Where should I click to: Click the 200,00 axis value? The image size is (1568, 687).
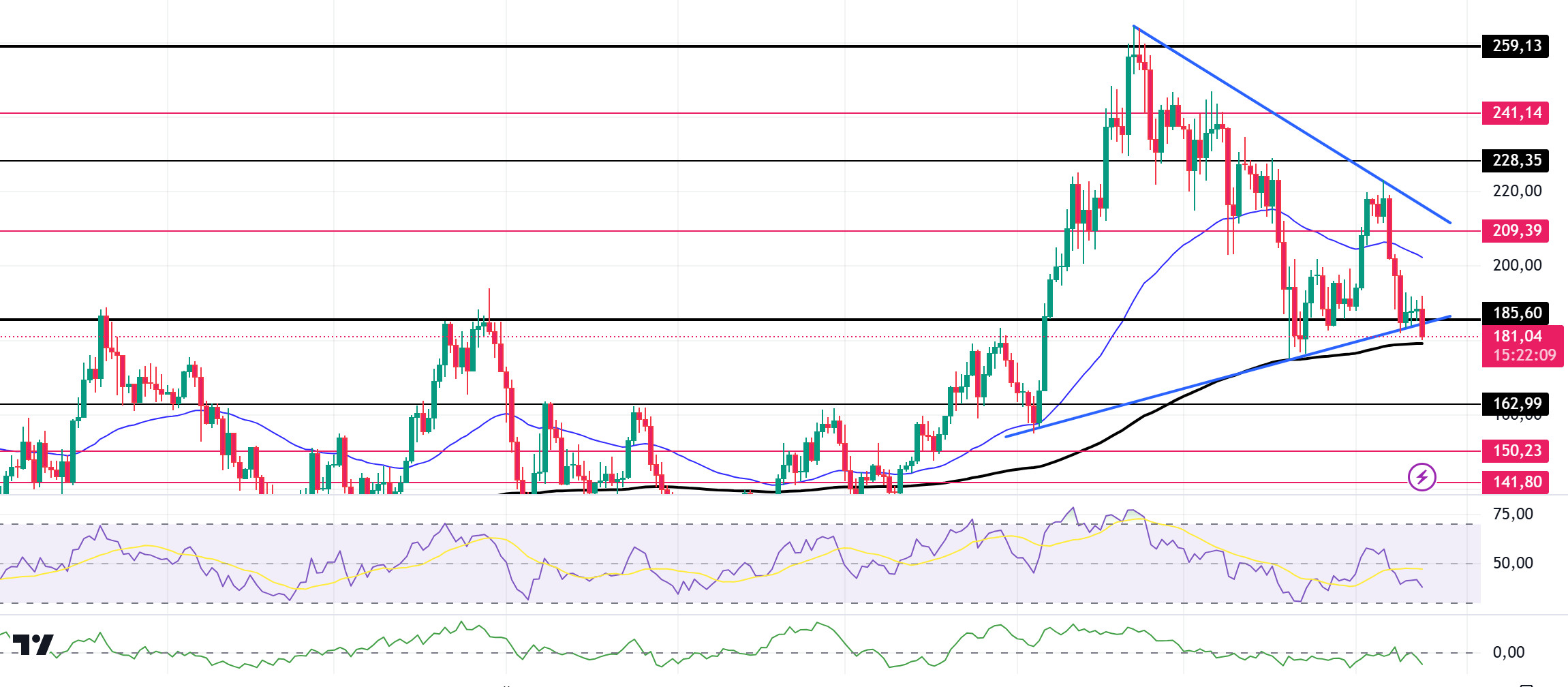pos(1517,266)
